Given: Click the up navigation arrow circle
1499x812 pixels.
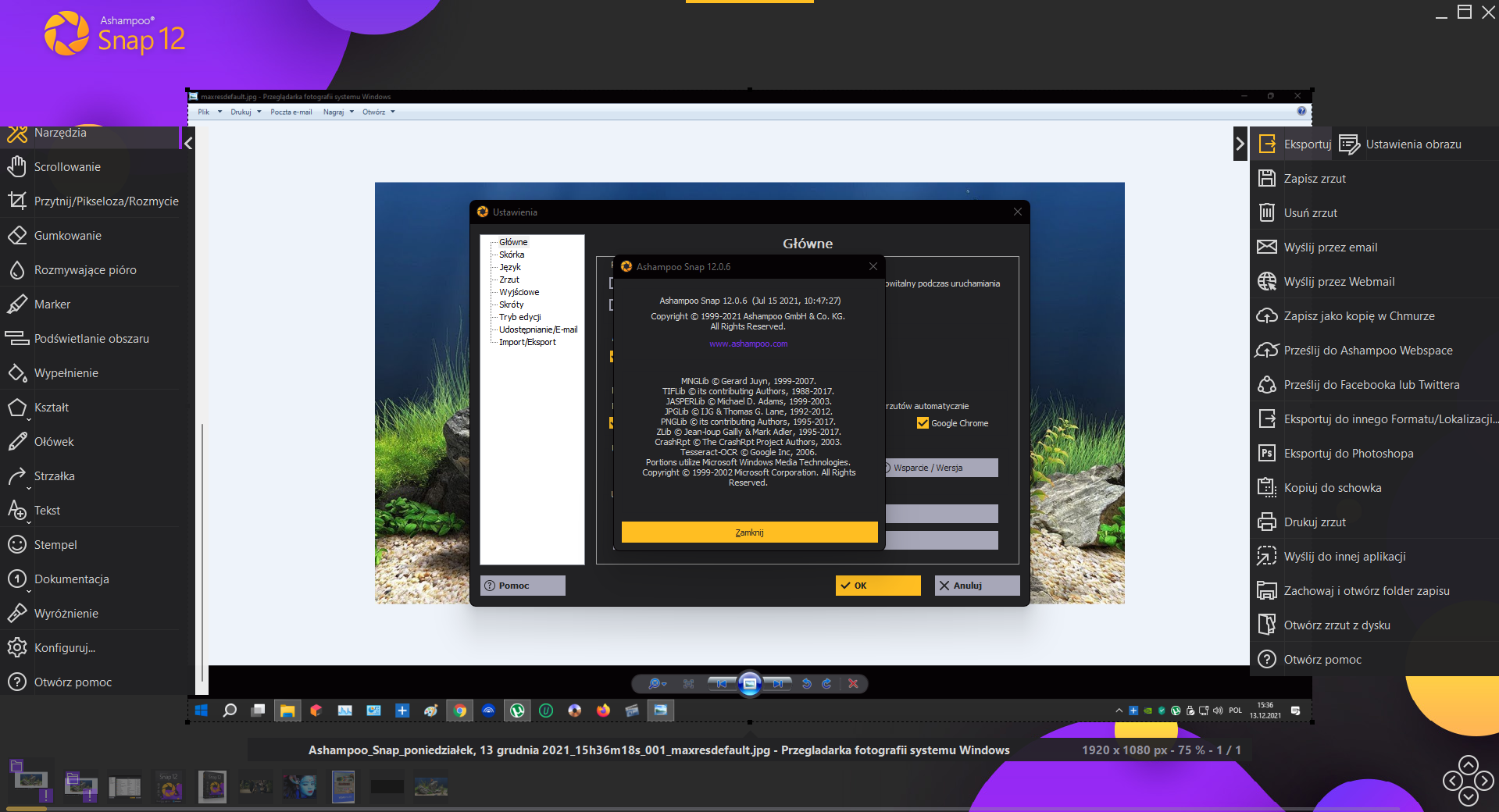Looking at the screenshot, I should (x=1469, y=764).
